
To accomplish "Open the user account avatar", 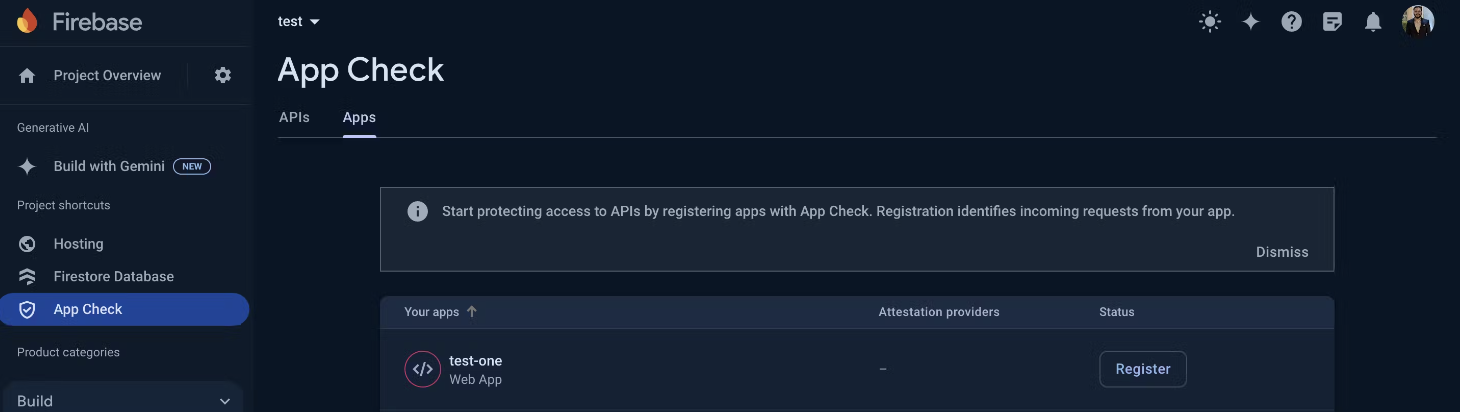I will coord(1418,21).
